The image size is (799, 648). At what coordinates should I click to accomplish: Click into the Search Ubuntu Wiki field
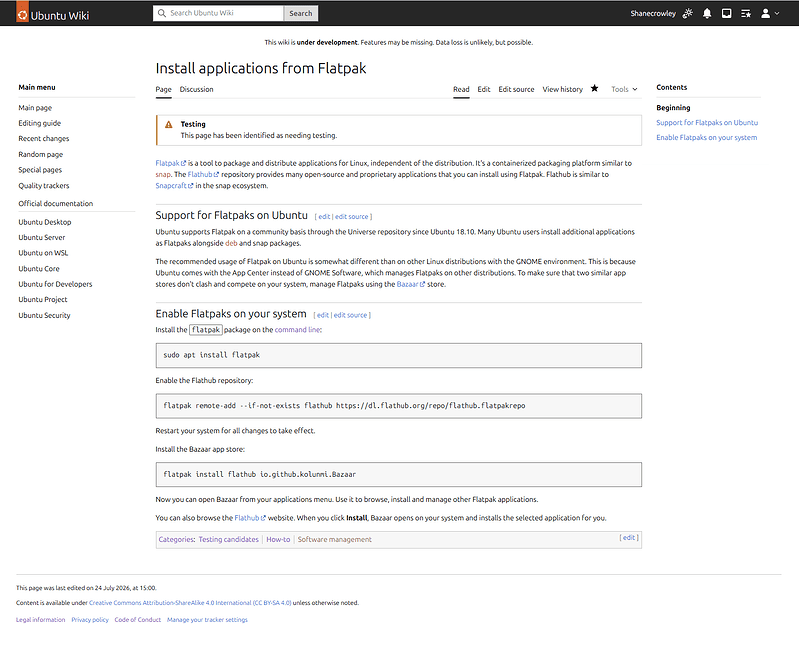(218, 13)
